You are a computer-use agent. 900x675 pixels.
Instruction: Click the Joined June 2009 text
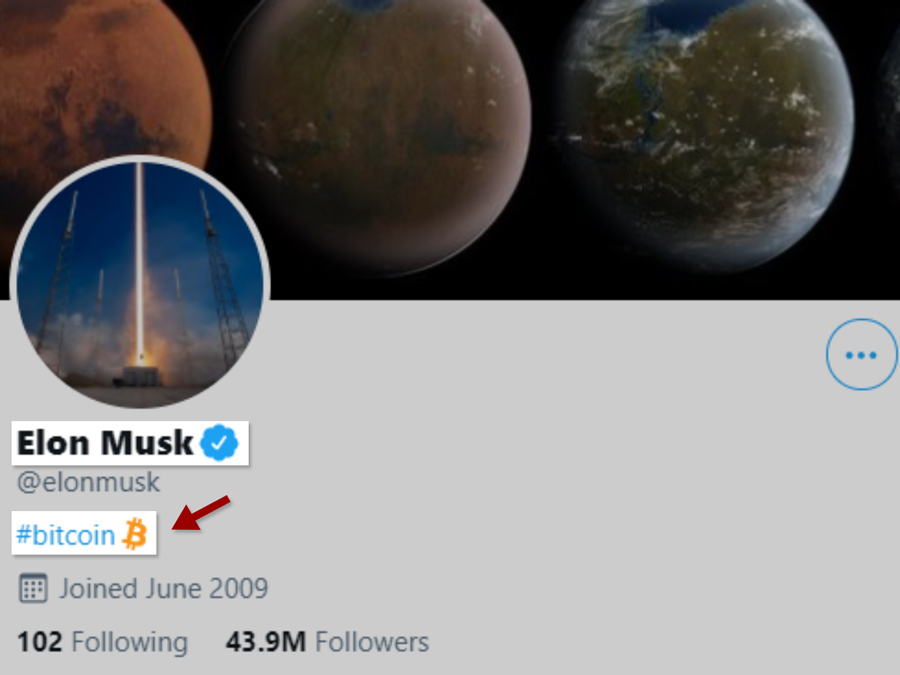click(164, 588)
